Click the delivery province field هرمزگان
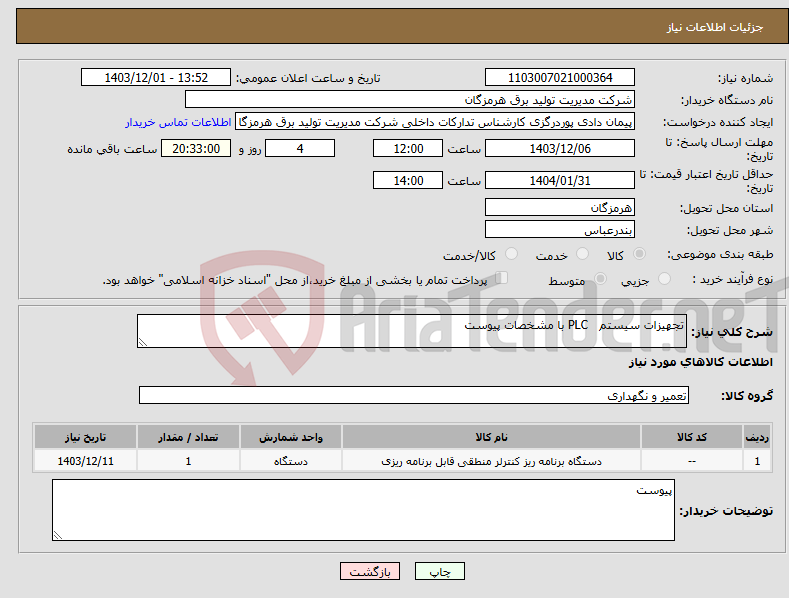789x598 pixels. click(560, 207)
